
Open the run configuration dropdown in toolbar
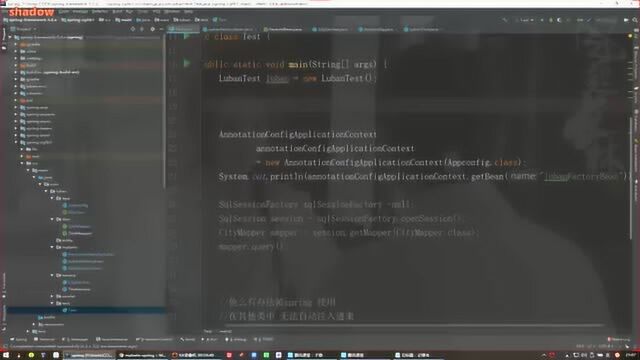[x=525, y=20]
